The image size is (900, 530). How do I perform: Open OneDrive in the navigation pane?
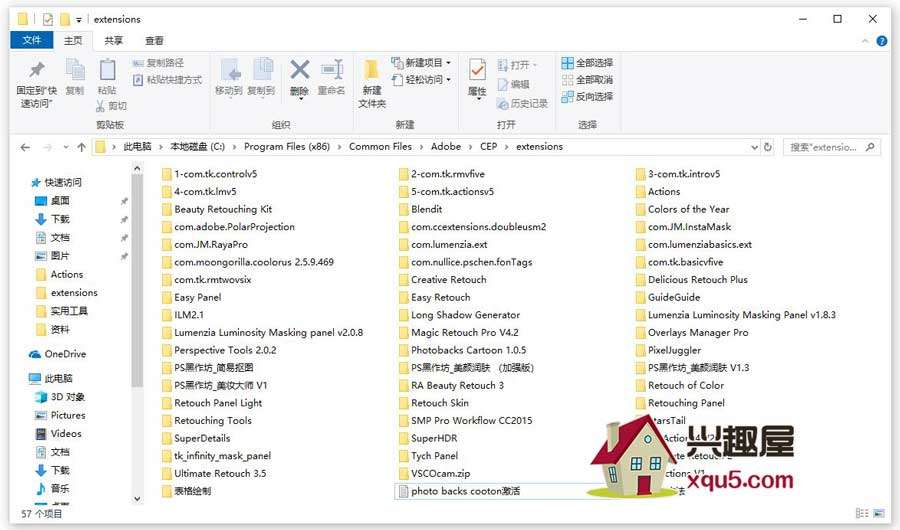click(x=57, y=354)
